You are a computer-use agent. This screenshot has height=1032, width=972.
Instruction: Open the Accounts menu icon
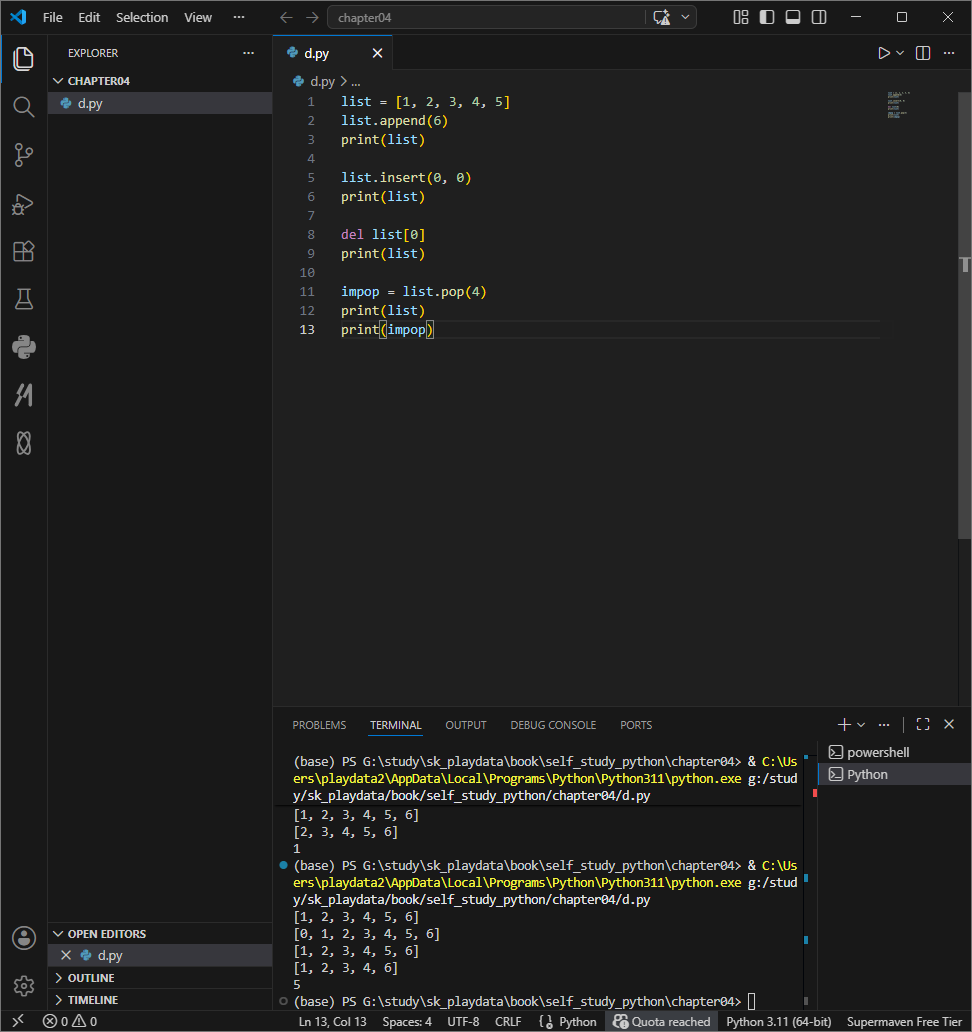coord(24,938)
